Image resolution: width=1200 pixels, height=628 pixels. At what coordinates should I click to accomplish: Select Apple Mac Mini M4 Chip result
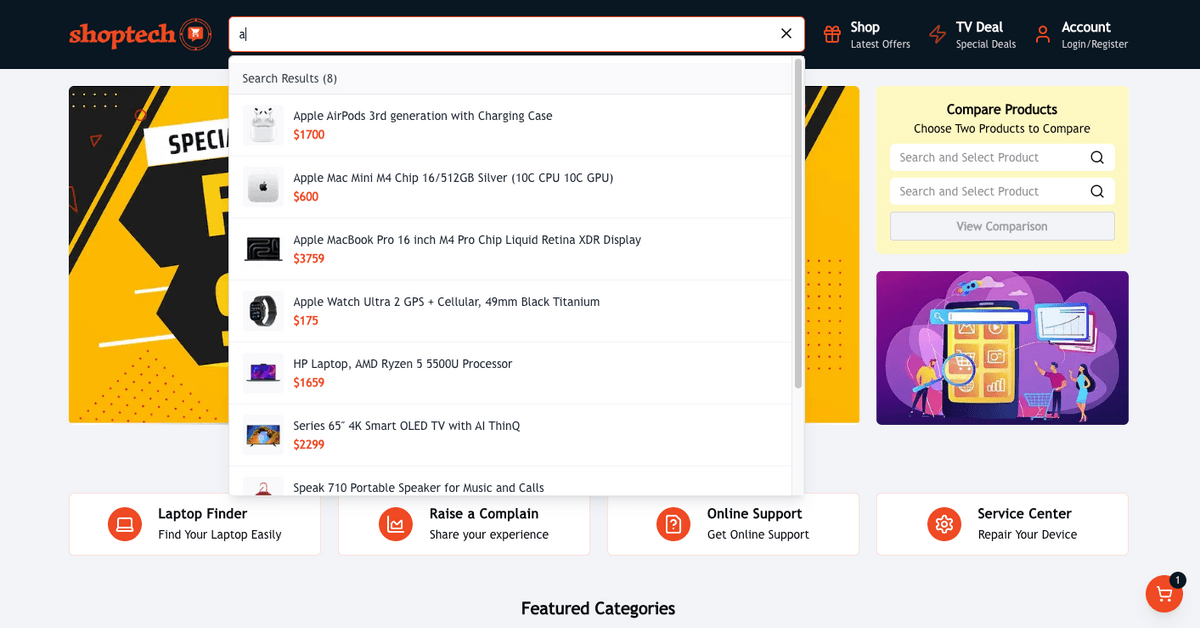point(510,187)
